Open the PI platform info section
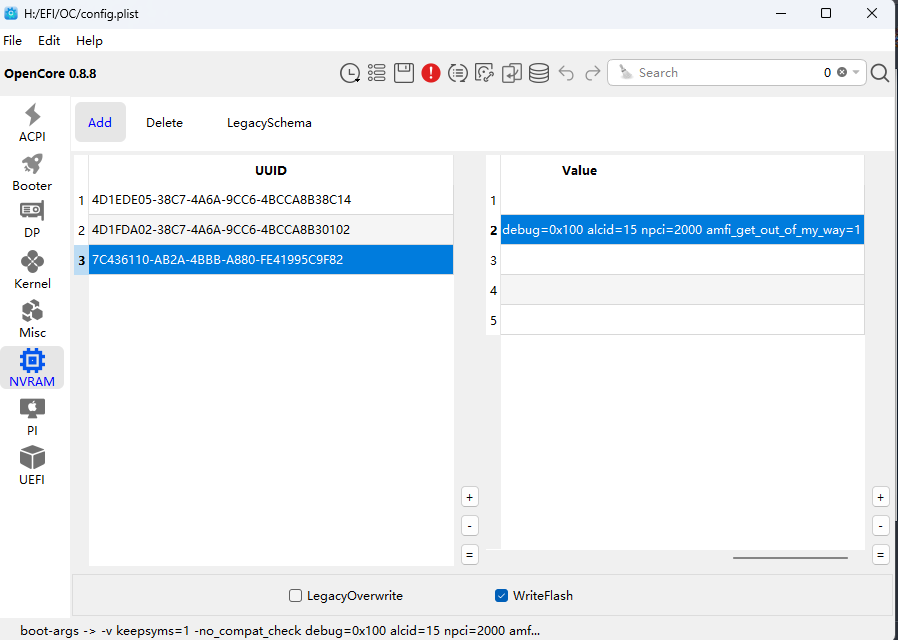 tap(32, 416)
